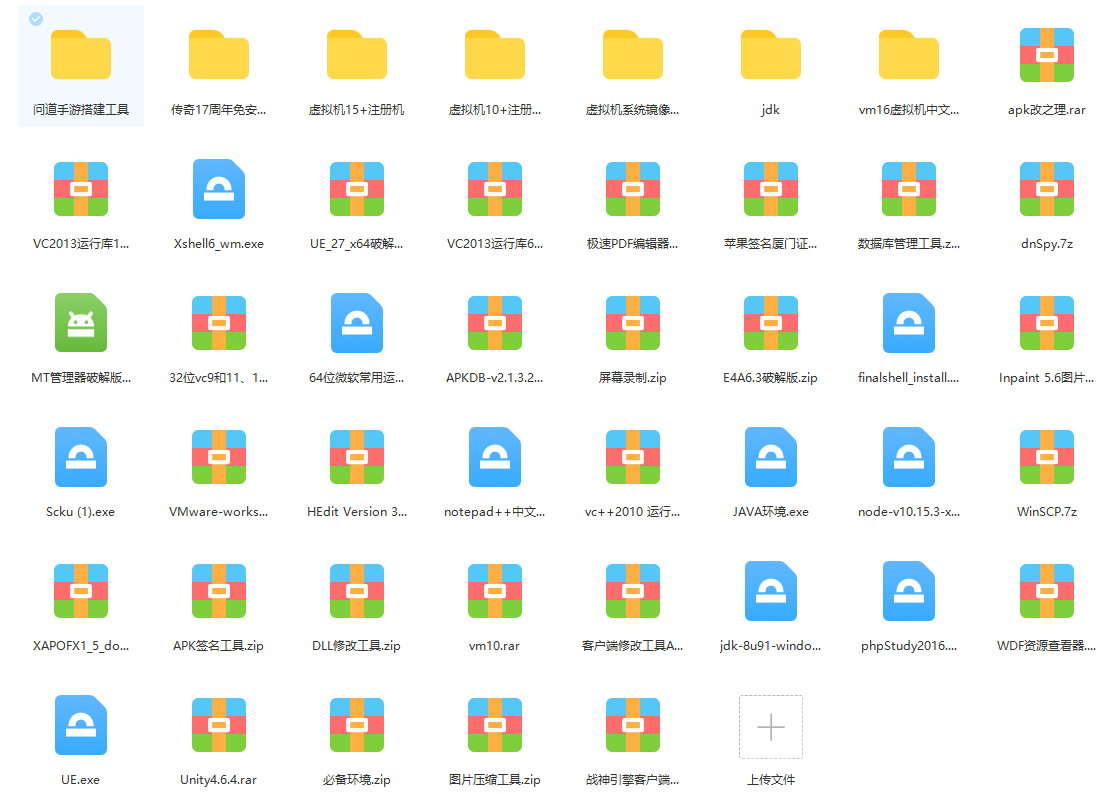Click the plus box to upload a file
Image resolution: width=1117 pixels, height=794 pixels.
tap(771, 727)
